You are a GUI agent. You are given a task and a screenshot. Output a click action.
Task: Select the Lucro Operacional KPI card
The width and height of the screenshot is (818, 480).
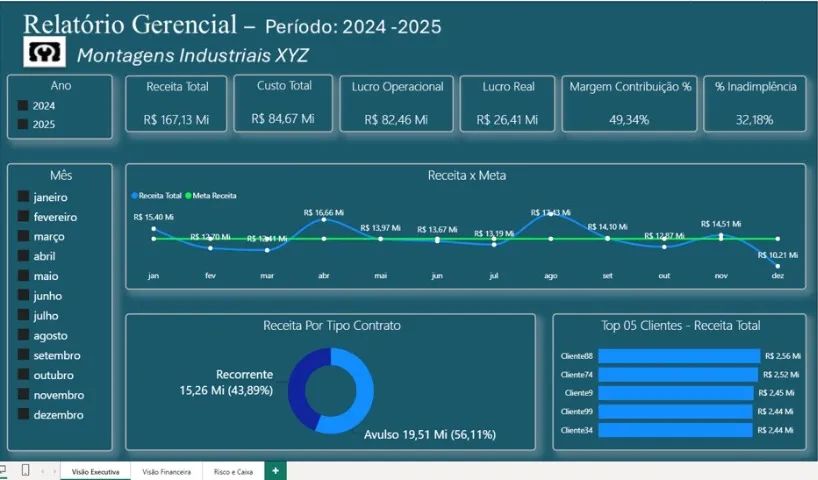[x=397, y=103]
